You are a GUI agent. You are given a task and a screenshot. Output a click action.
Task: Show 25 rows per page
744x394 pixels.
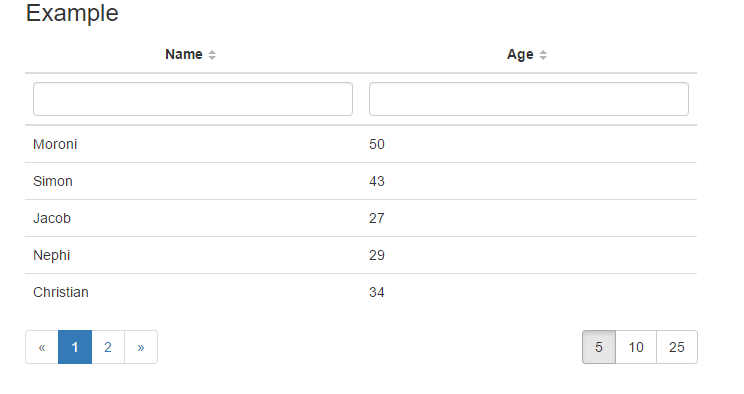pyautogui.click(x=677, y=347)
